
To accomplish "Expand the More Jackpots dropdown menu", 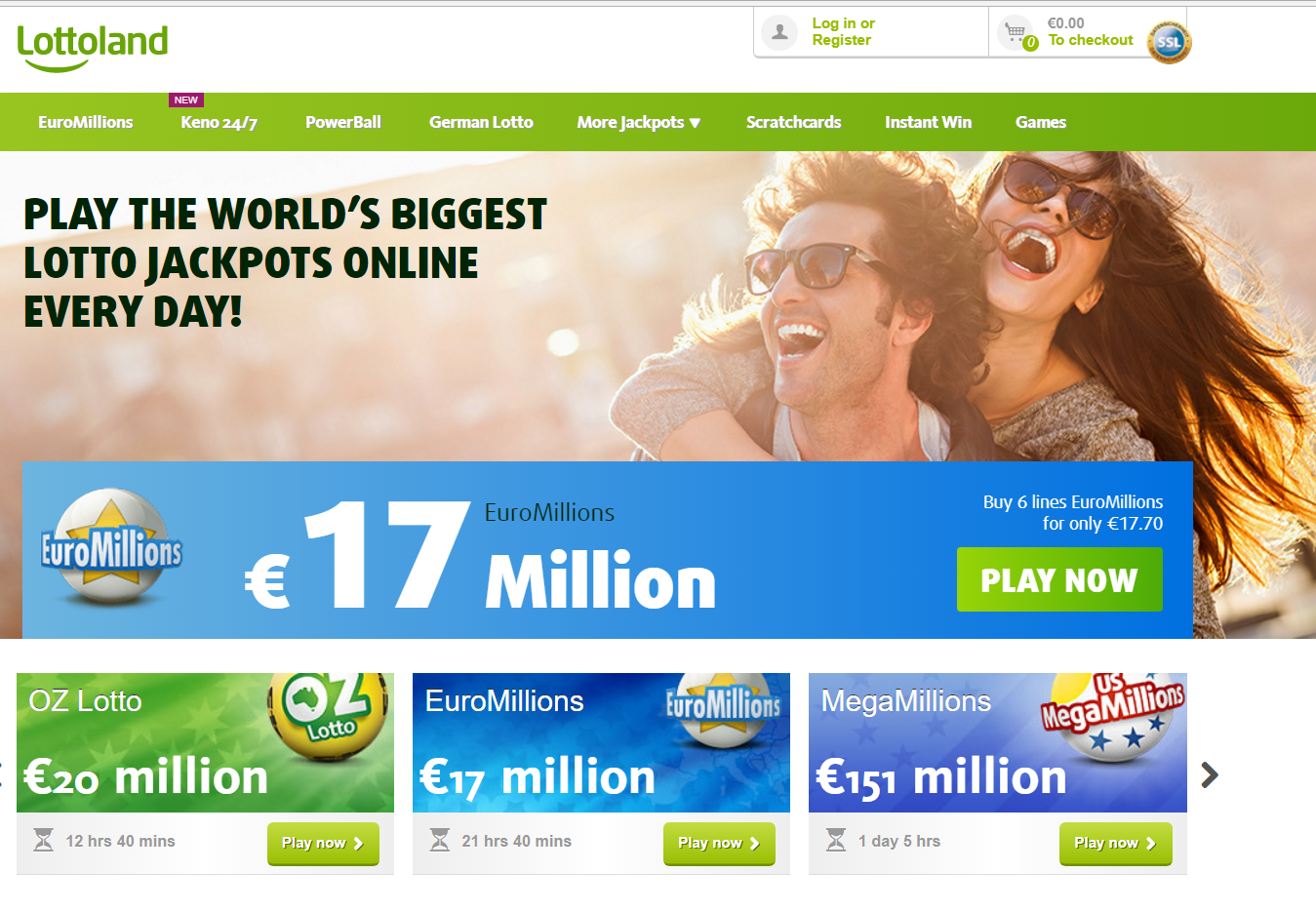I will [x=639, y=122].
